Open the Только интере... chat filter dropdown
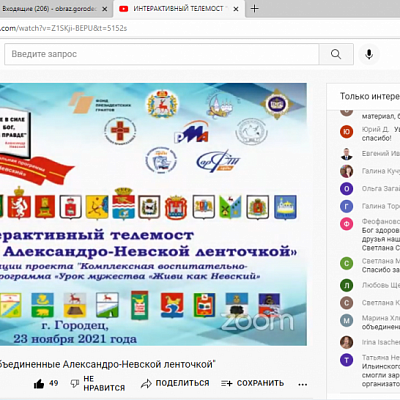 pos(369,96)
